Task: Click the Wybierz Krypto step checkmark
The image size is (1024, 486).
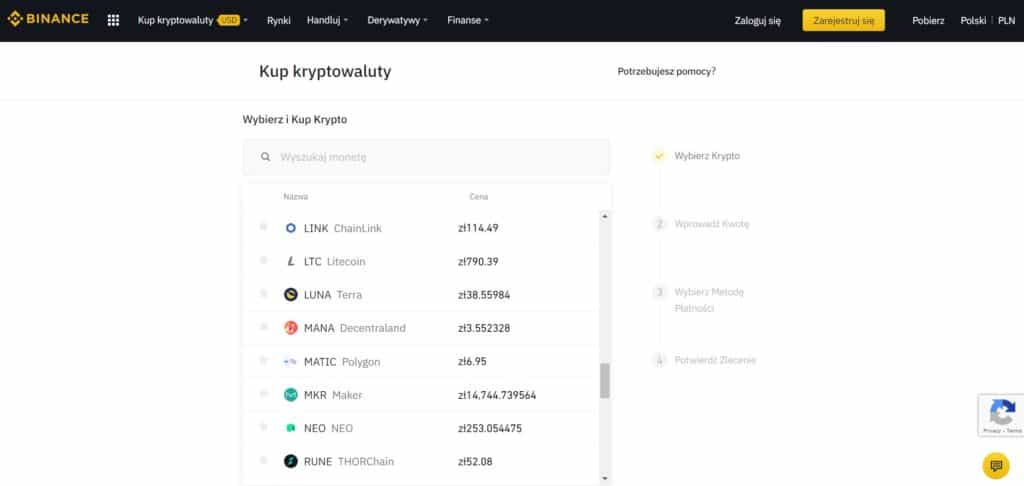Action: click(659, 156)
